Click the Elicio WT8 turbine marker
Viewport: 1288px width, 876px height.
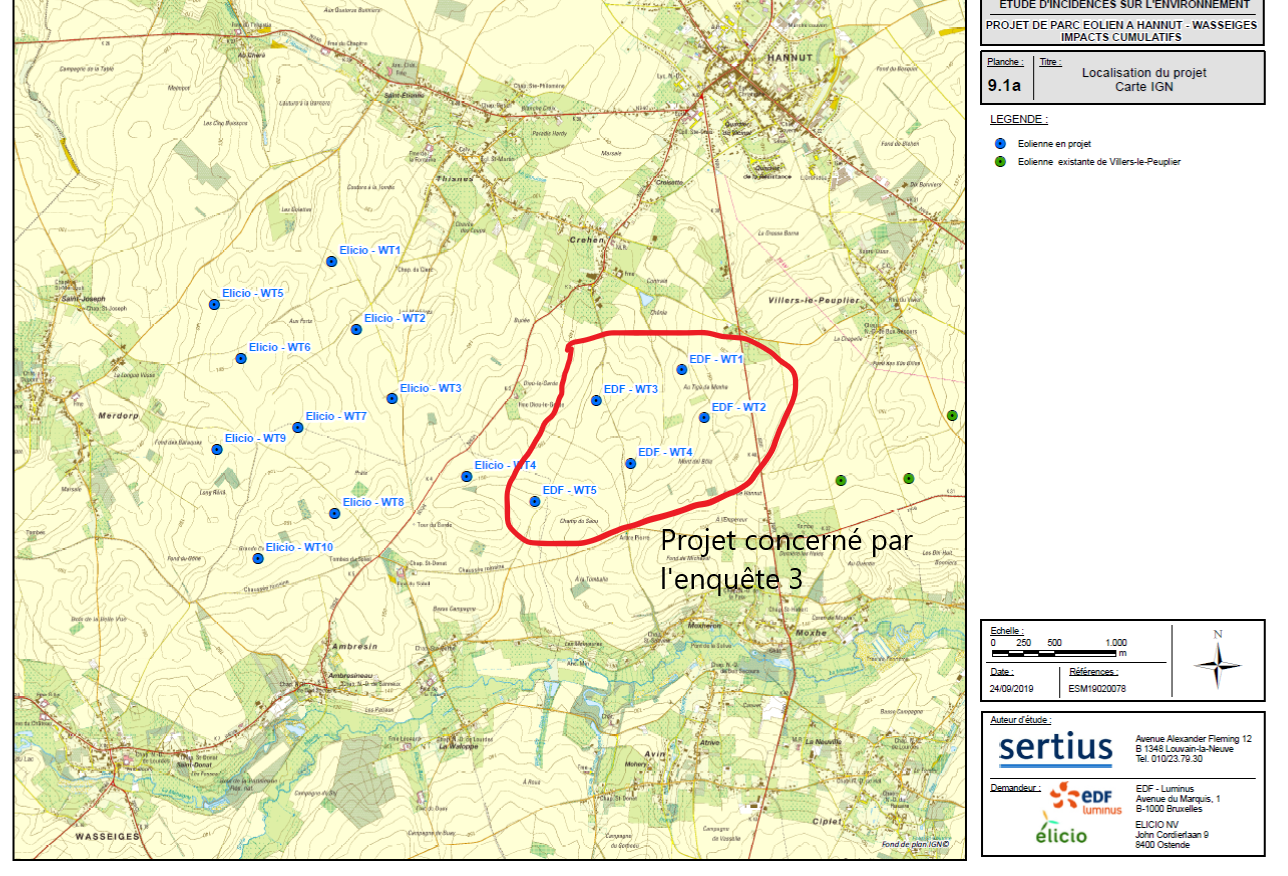click(x=335, y=513)
